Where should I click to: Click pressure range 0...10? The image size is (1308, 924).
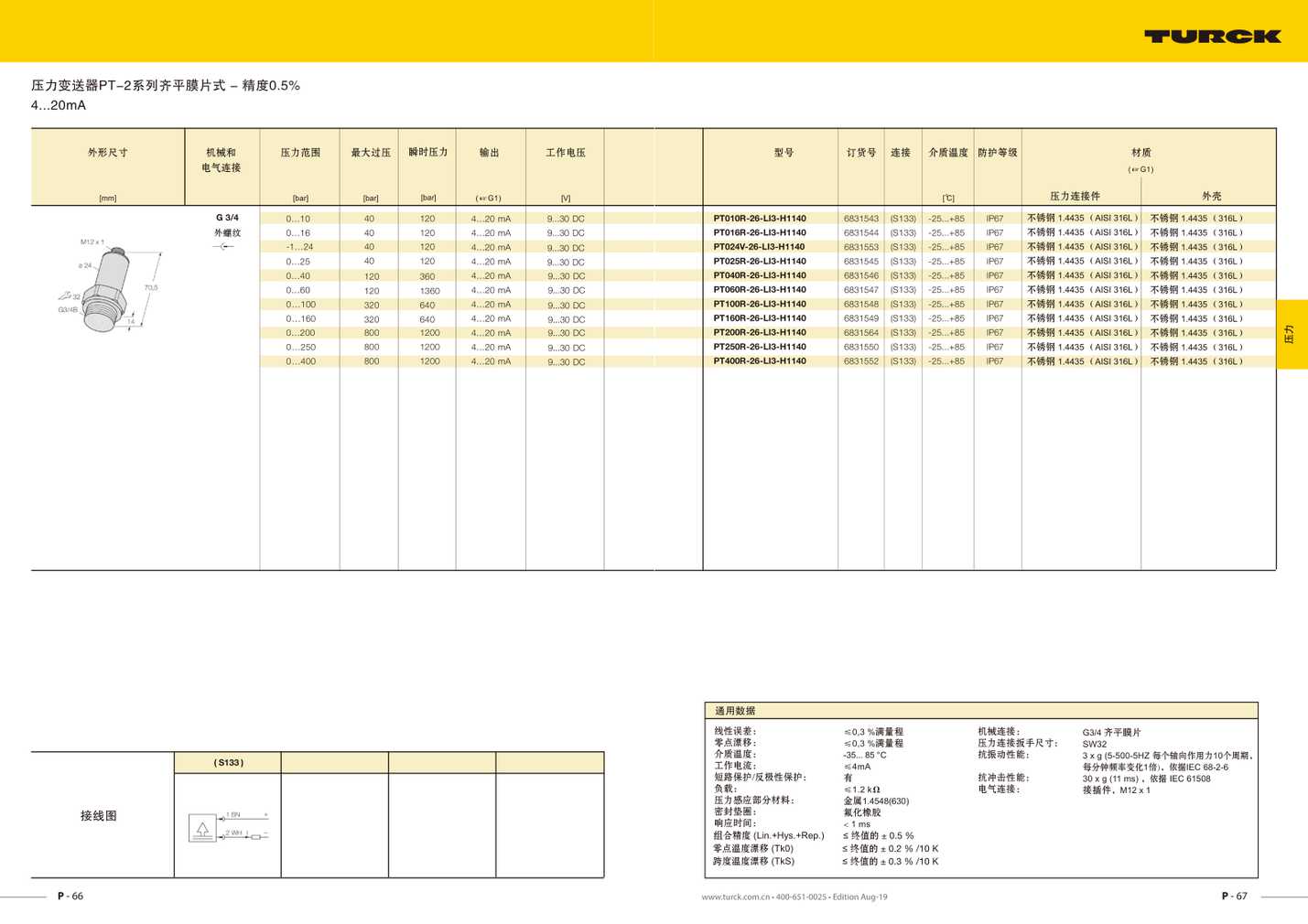[x=297, y=219]
